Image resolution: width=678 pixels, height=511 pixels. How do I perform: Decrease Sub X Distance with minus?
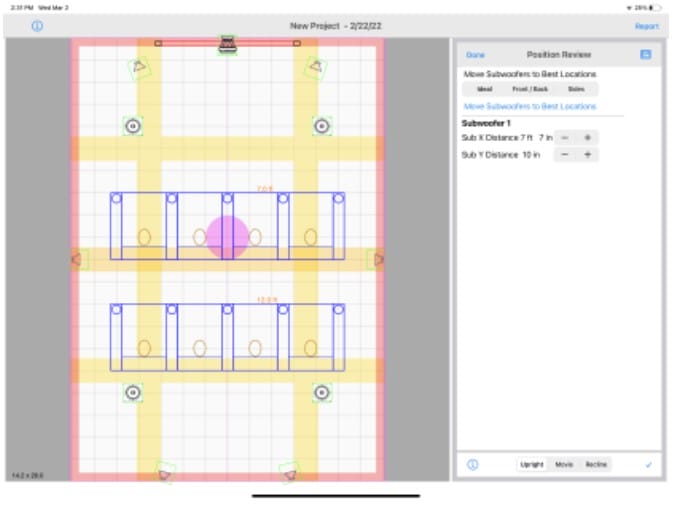(x=565, y=137)
